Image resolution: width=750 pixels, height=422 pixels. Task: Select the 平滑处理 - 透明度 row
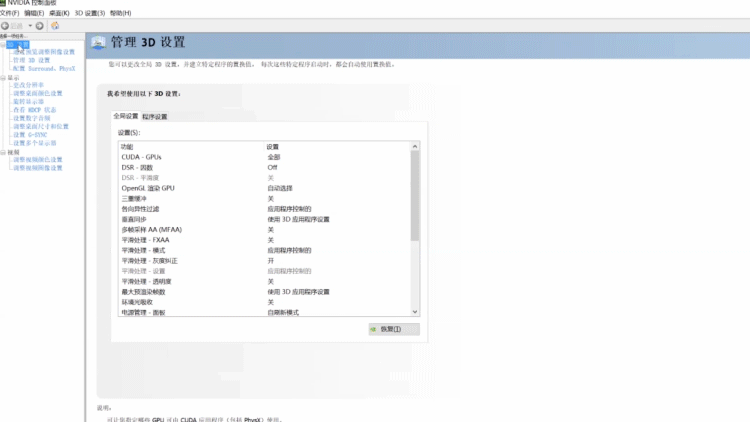[265, 281]
